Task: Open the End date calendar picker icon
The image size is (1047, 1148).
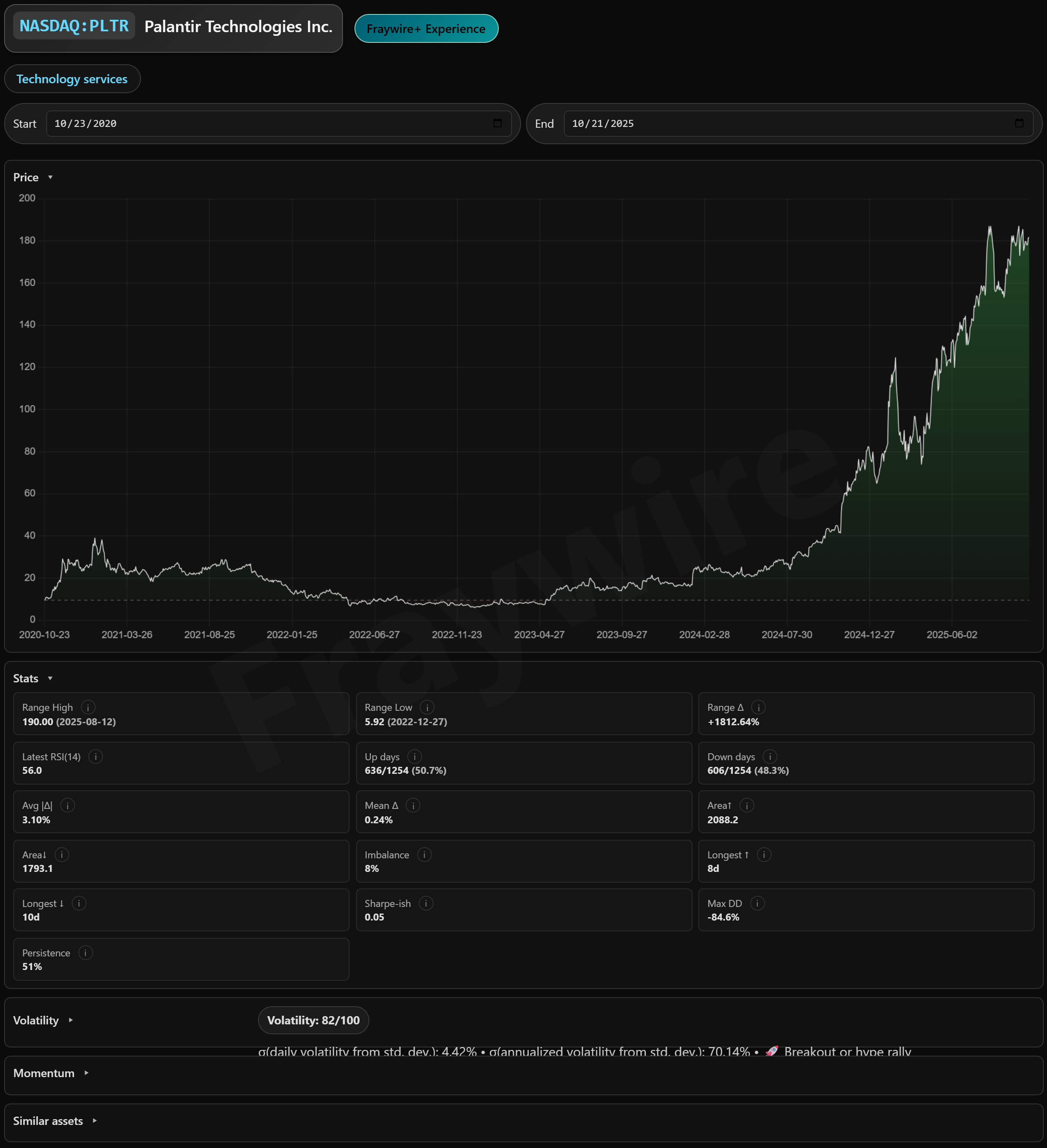Action: 1019,124
